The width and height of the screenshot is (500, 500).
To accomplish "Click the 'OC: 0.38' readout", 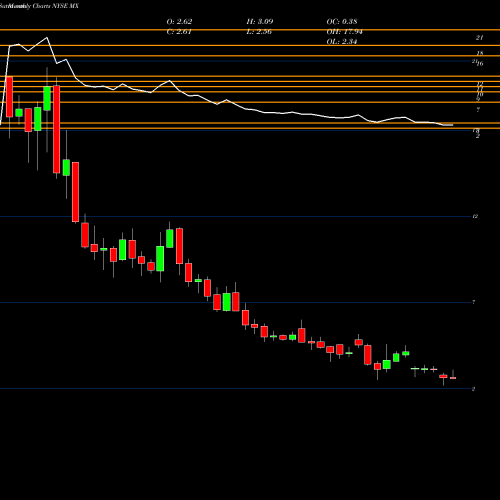I will pyautogui.click(x=342, y=22).
